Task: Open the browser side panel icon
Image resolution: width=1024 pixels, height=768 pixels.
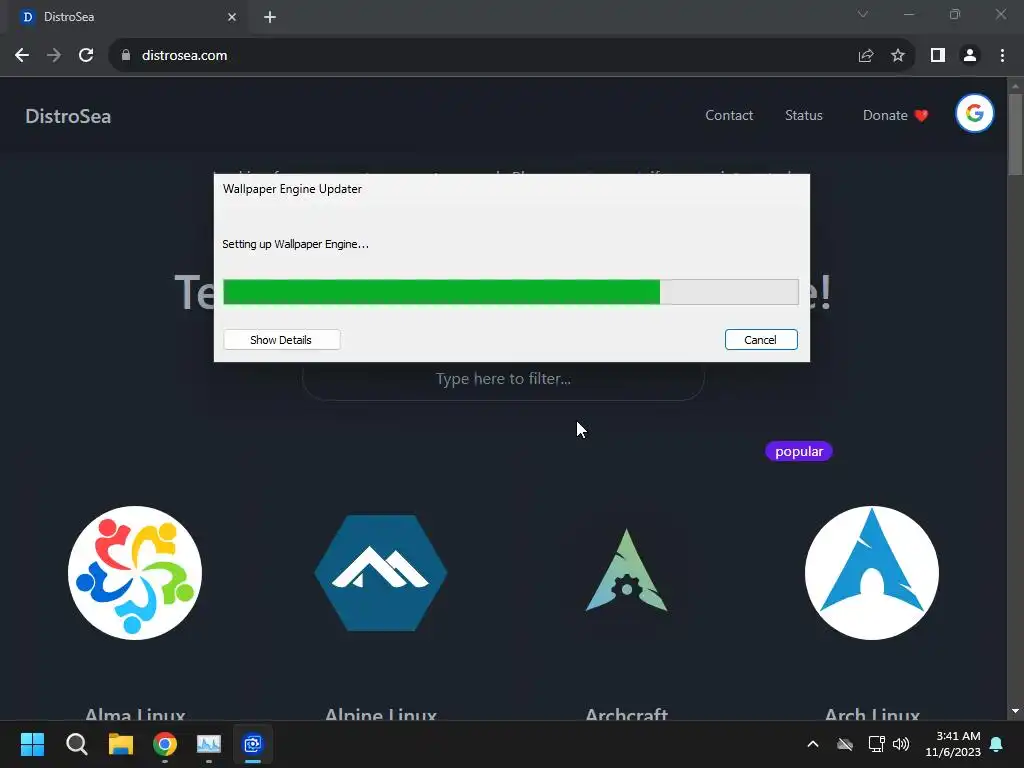Action: (x=938, y=56)
